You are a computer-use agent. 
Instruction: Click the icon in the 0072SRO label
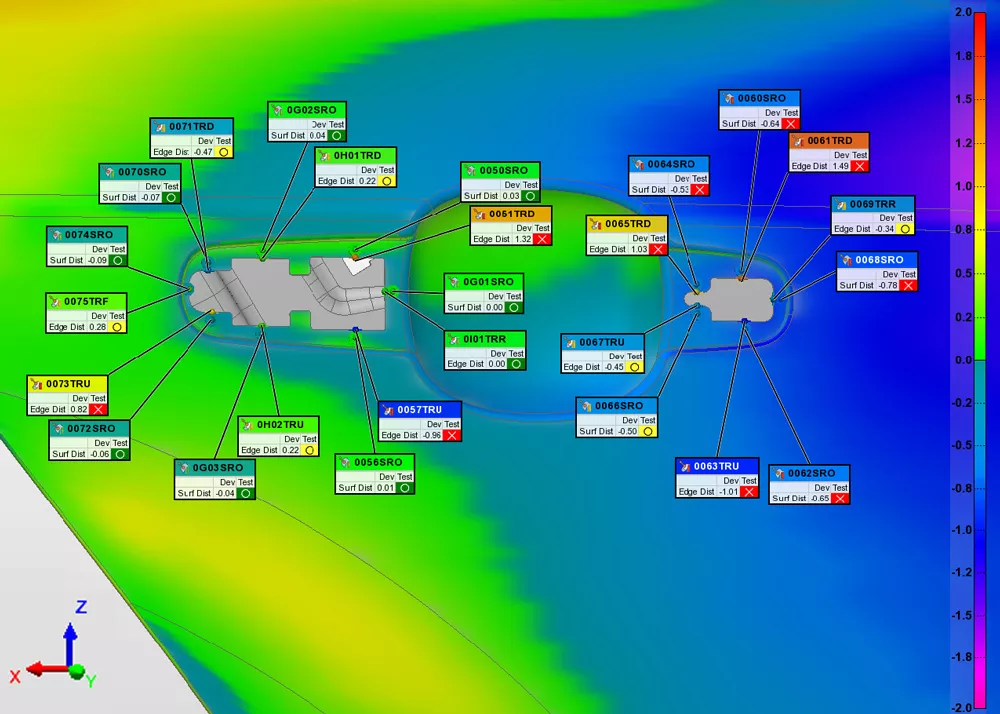point(59,428)
